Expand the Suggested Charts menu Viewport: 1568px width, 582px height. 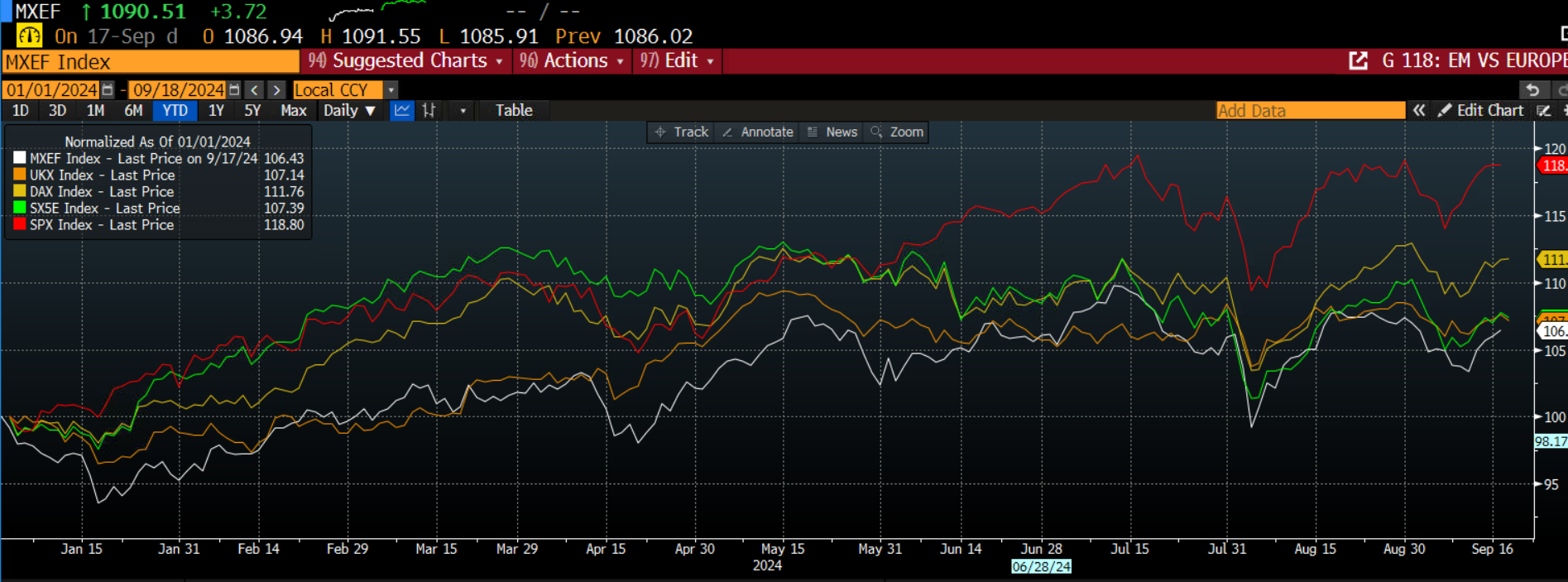(407, 60)
